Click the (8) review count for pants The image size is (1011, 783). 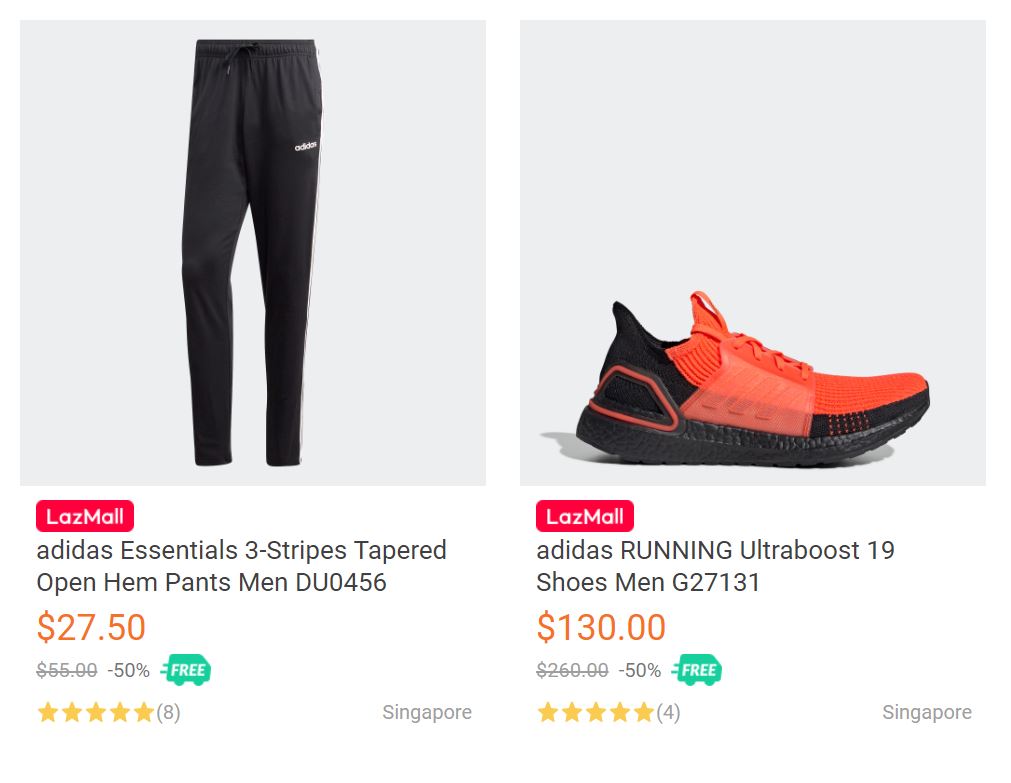169,713
